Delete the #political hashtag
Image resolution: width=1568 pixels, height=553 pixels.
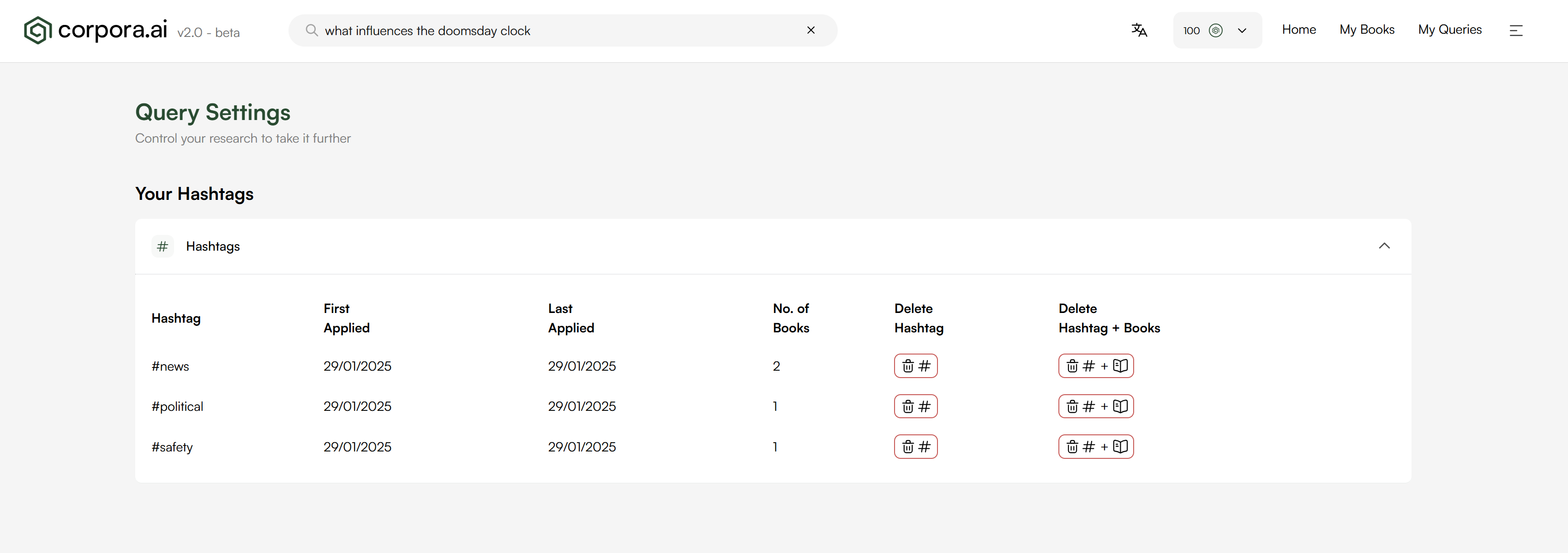point(915,407)
